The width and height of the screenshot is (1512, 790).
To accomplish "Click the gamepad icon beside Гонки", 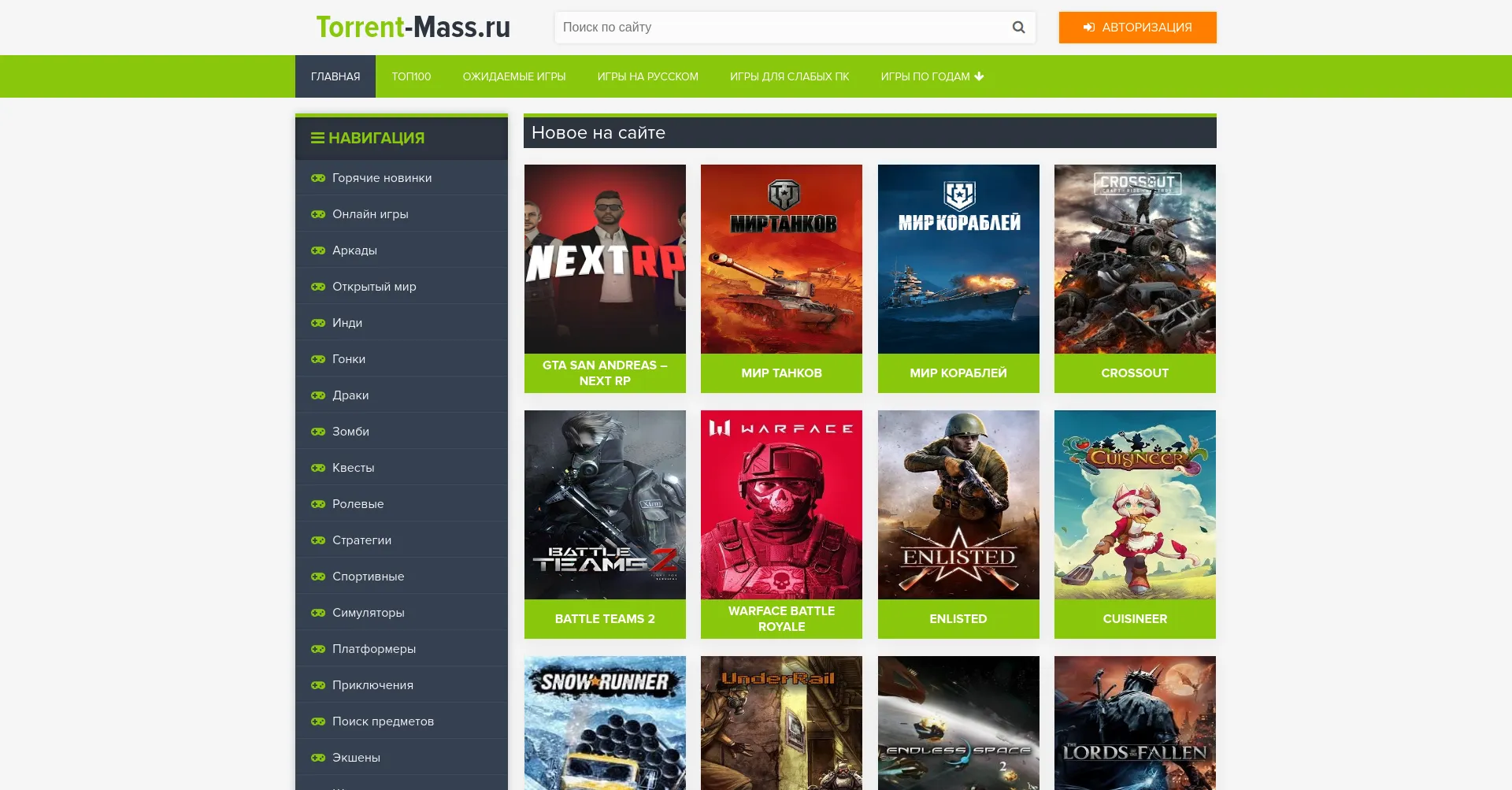I will (x=318, y=359).
